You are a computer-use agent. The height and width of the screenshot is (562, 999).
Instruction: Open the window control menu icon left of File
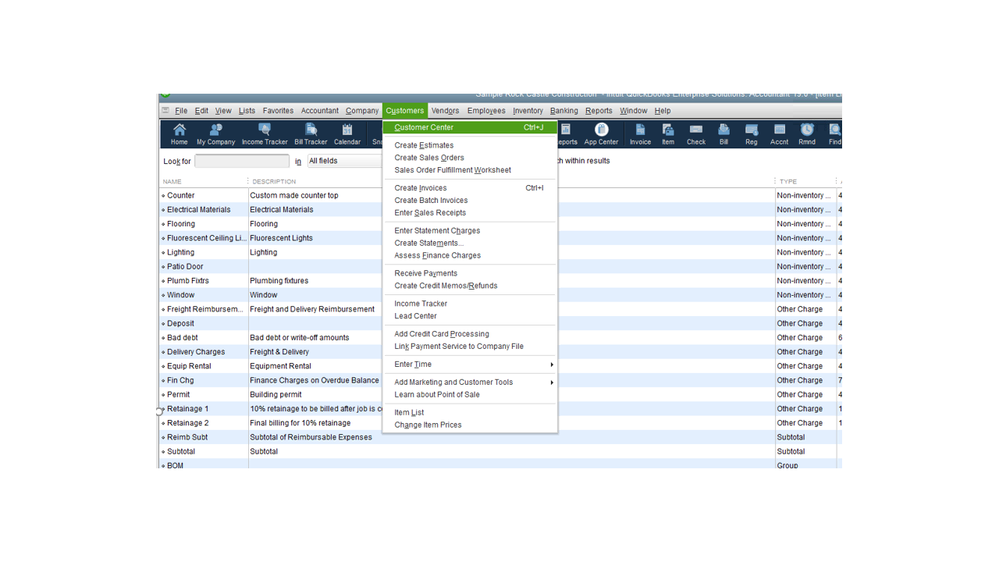166,110
